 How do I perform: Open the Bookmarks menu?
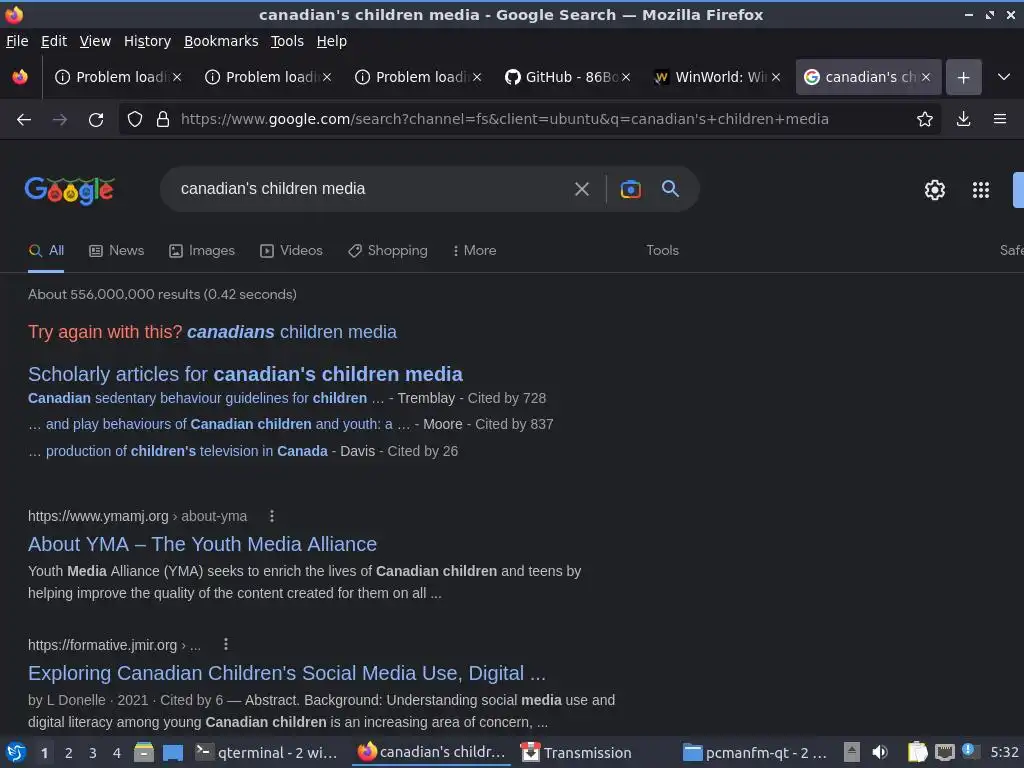[x=221, y=41]
